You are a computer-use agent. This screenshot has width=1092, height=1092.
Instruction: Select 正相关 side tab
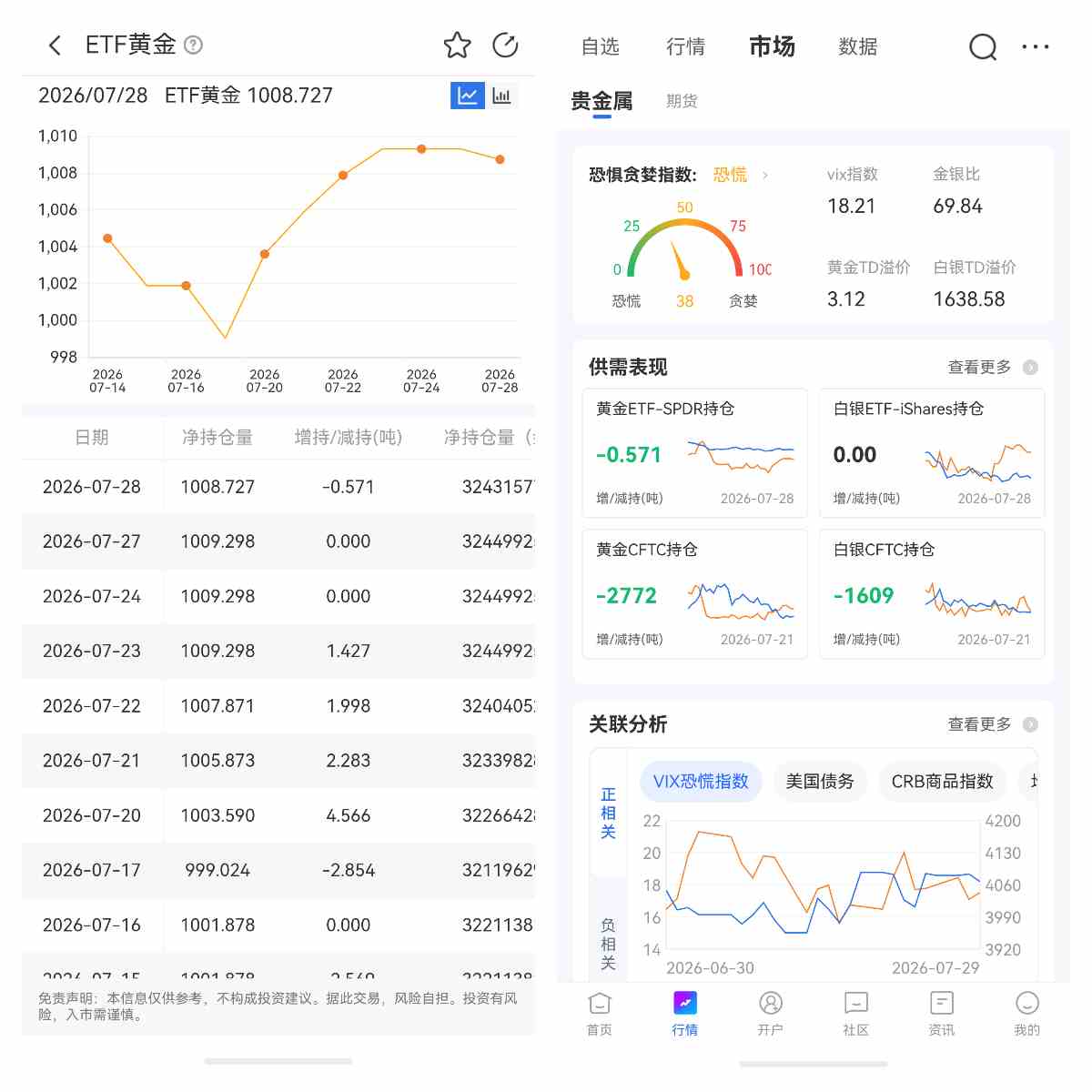click(609, 813)
